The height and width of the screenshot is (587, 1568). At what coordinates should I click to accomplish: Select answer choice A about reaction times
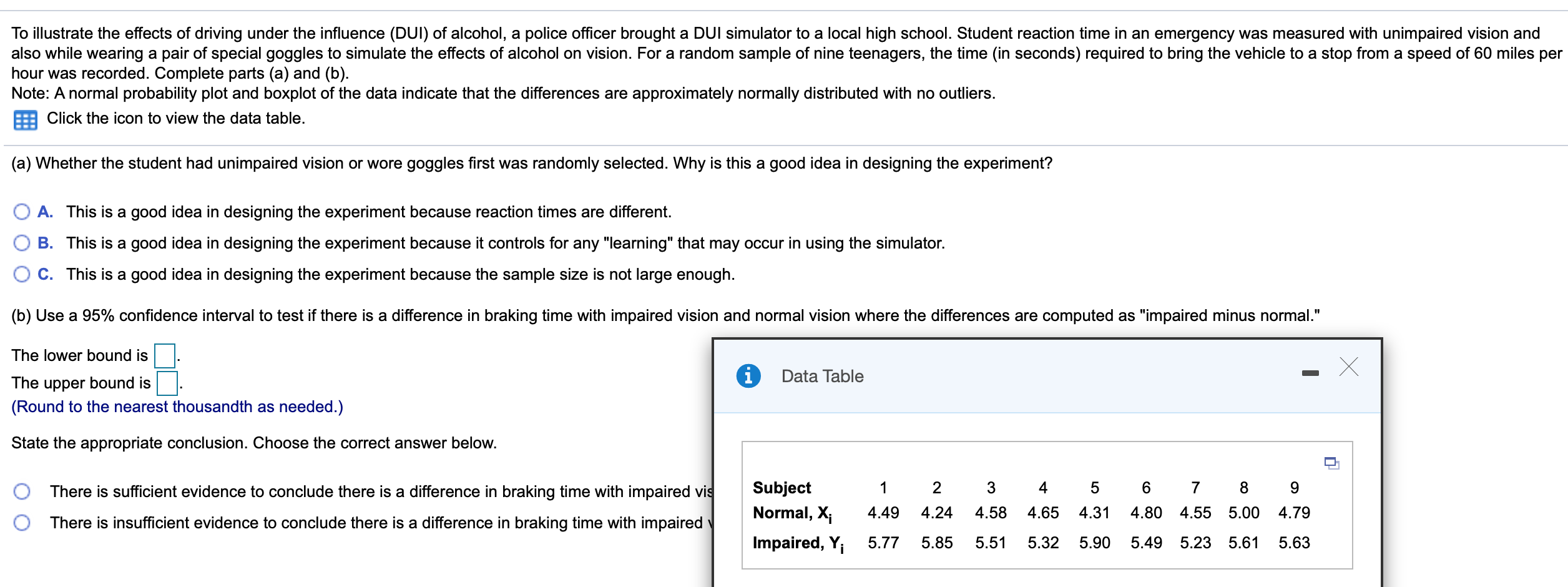(22, 211)
